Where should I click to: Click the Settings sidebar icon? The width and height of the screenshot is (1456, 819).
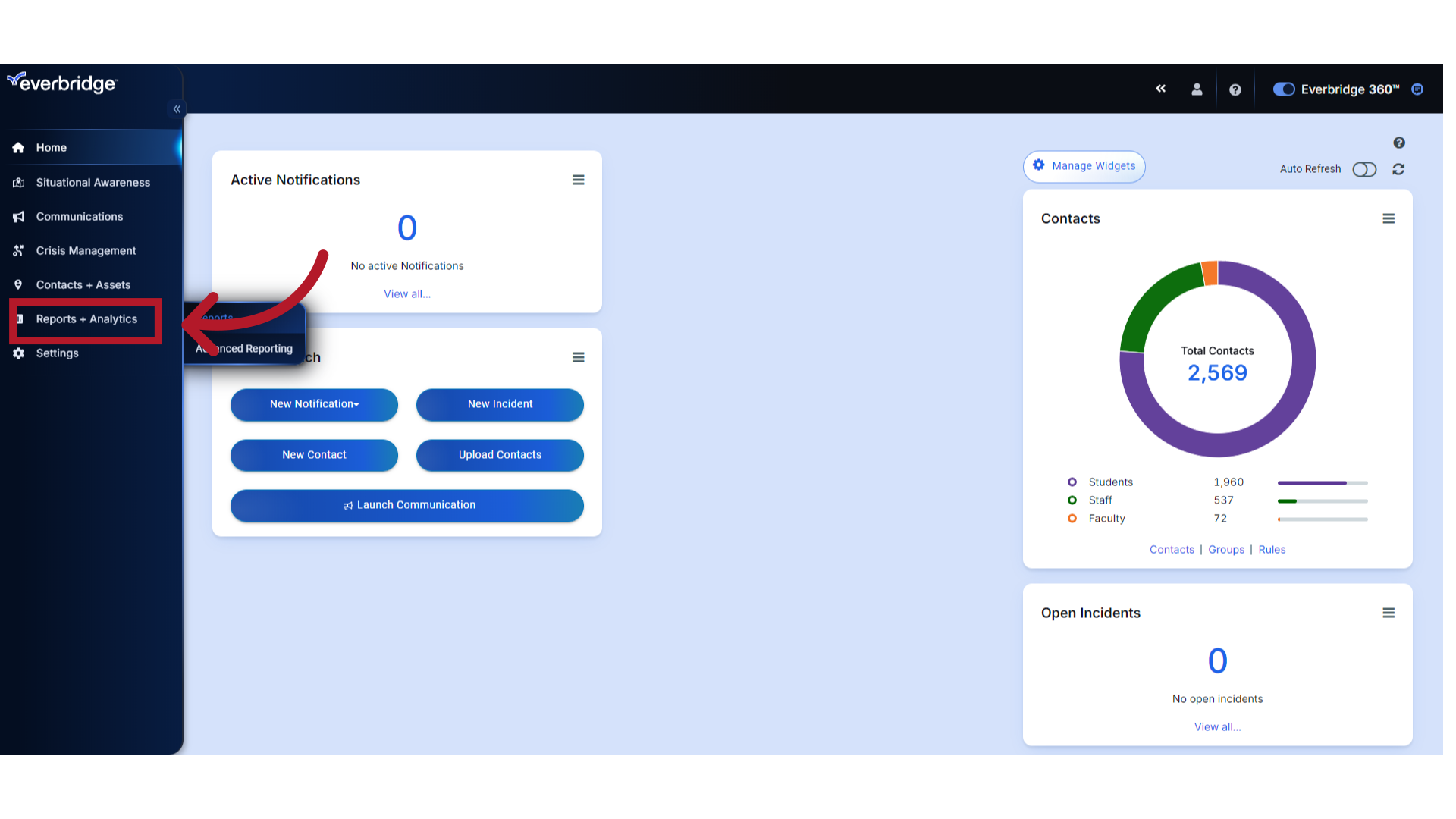(22, 353)
